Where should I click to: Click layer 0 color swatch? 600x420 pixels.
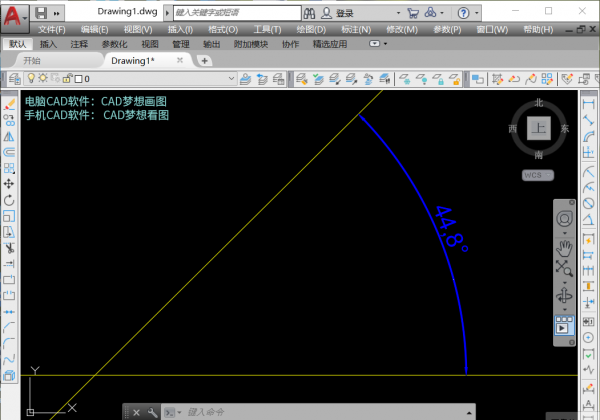point(78,79)
